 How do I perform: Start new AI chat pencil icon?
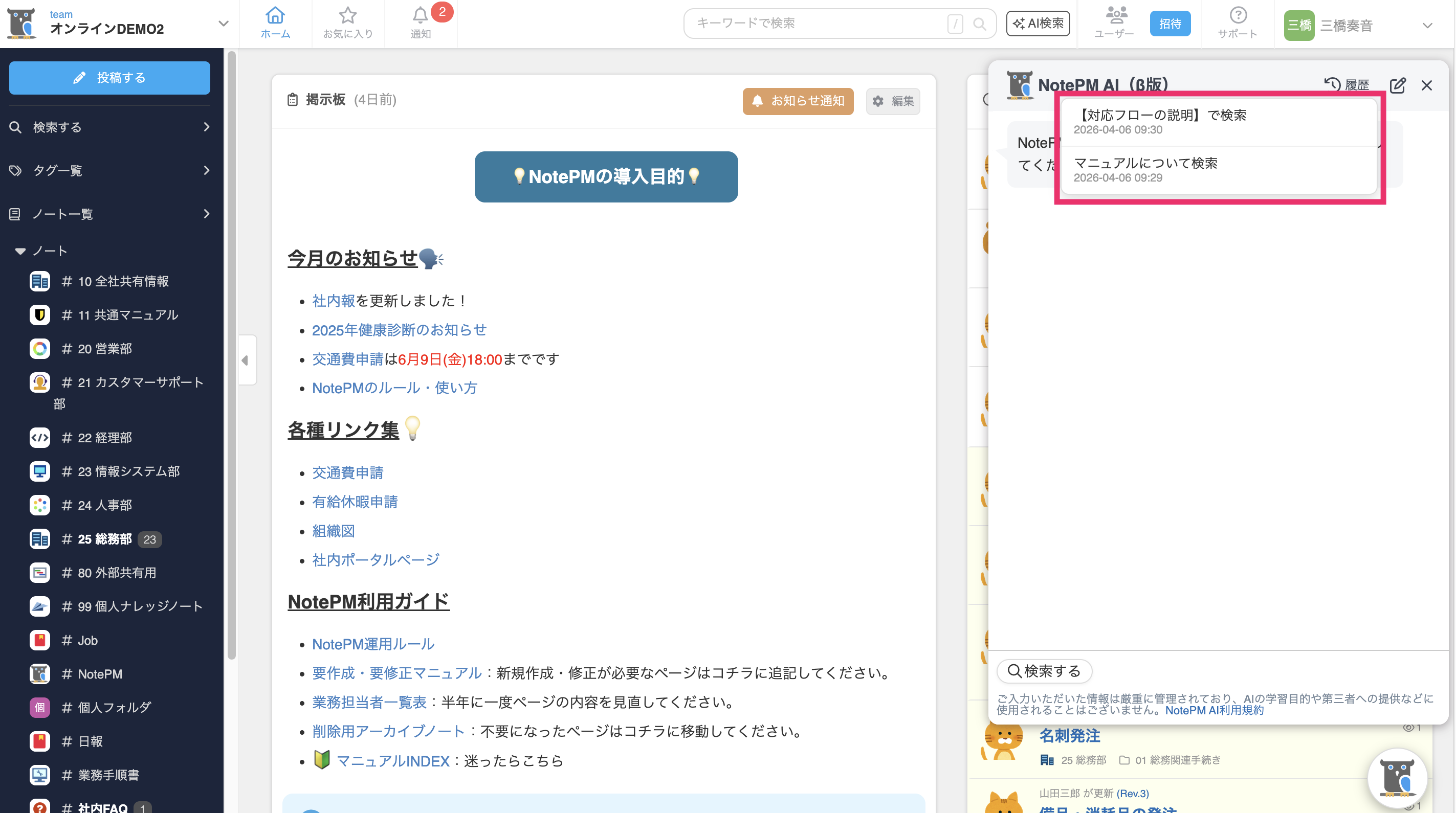tap(1397, 85)
